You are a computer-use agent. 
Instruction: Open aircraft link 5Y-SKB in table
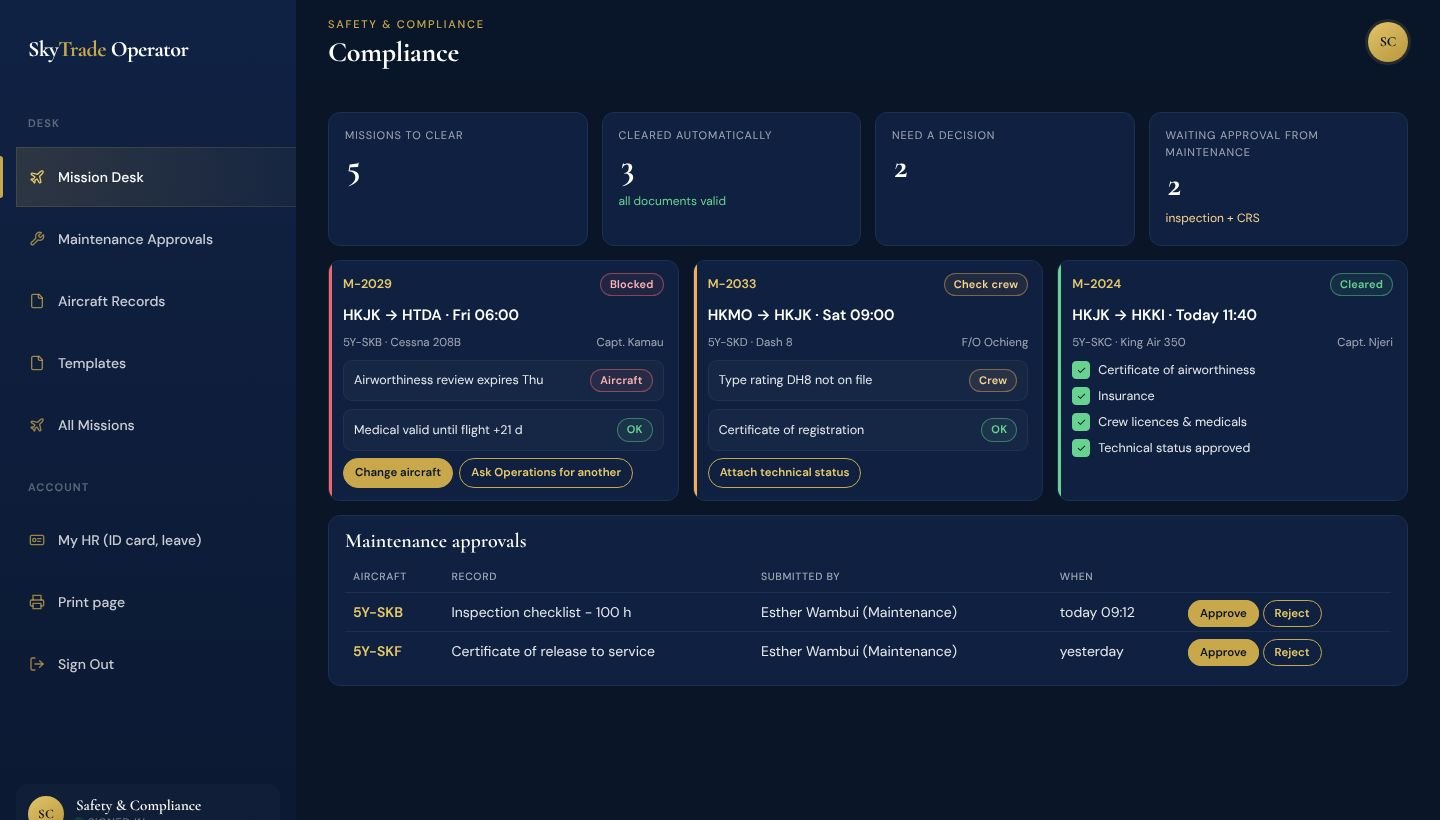point(378,612)
